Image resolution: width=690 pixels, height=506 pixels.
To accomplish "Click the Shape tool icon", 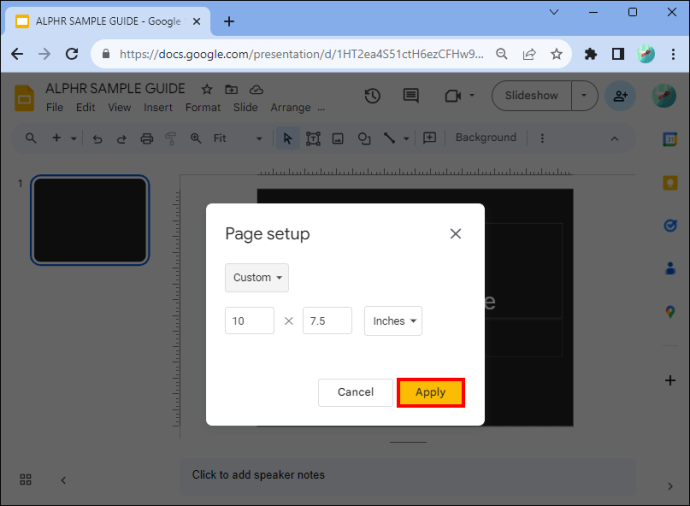I will click(364, 139).
